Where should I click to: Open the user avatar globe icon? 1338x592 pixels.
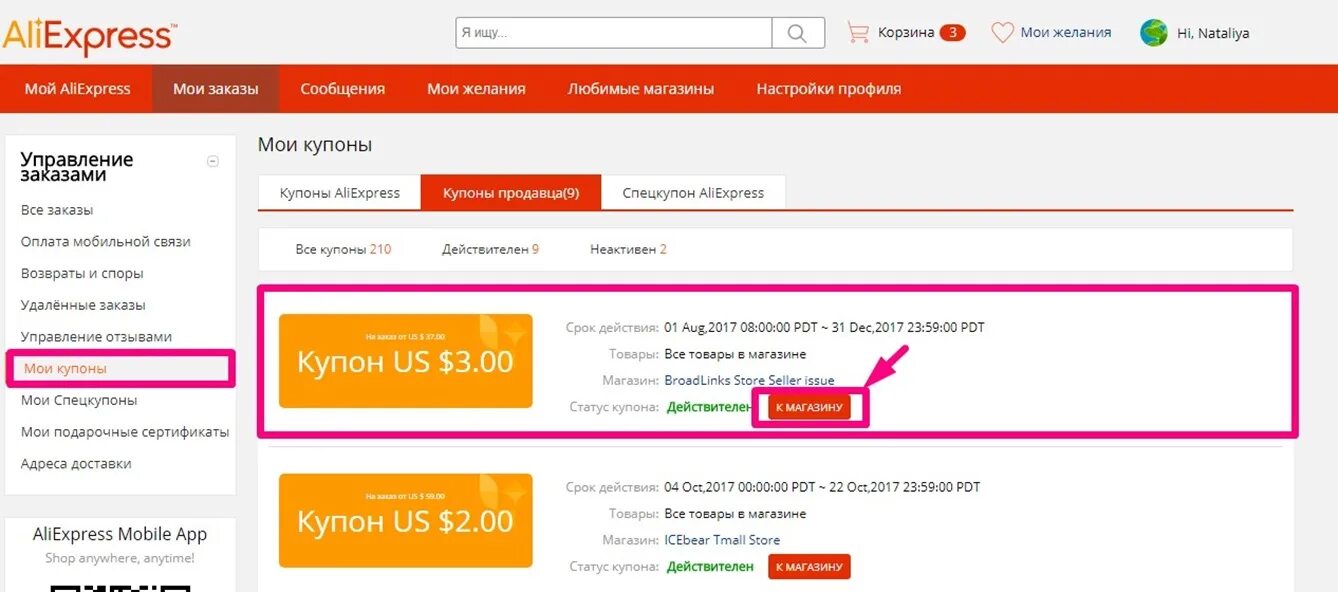pyautogui.click(x=1154, y=33)
